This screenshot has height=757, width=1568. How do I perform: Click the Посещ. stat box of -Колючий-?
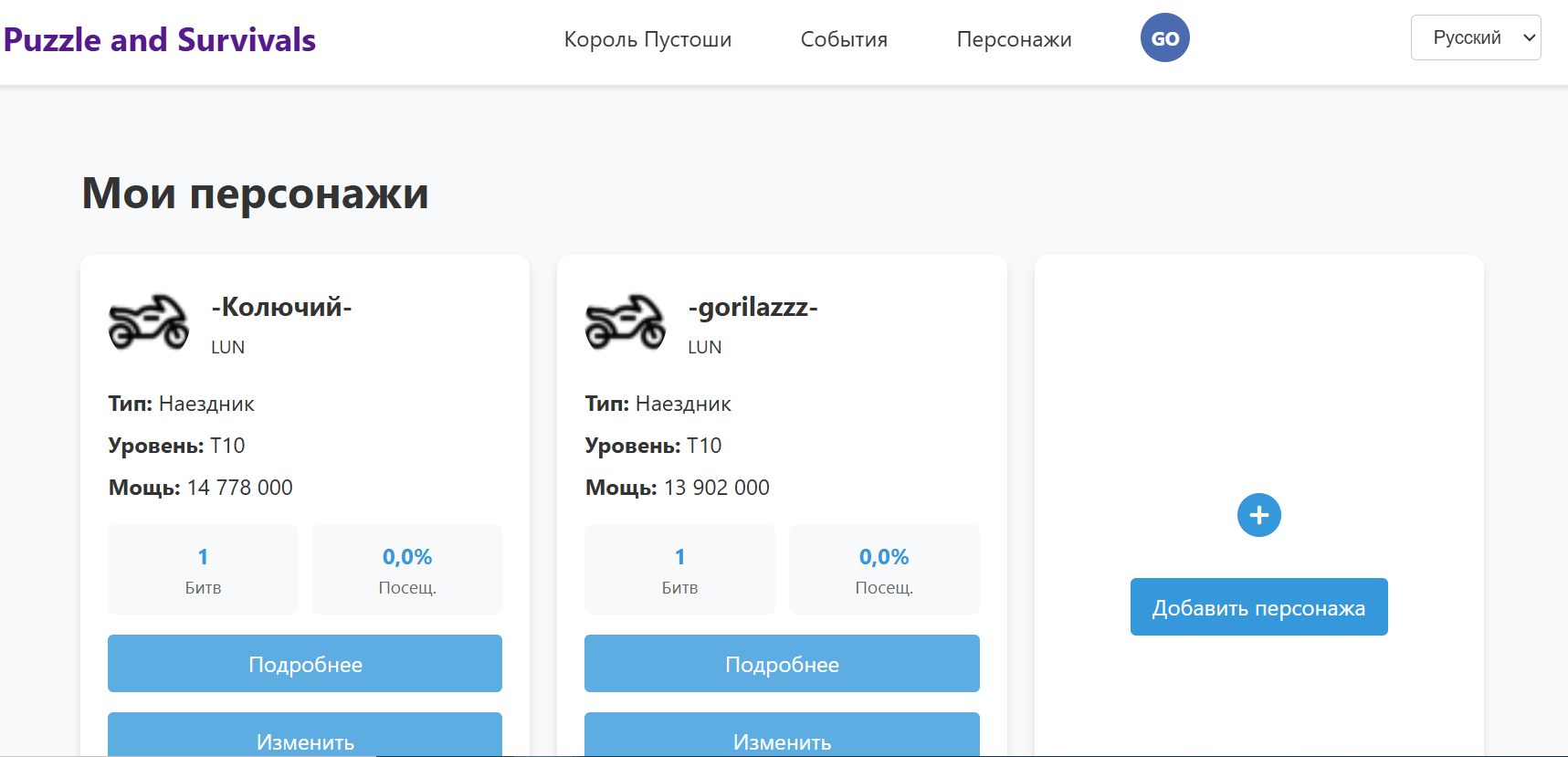407,569
